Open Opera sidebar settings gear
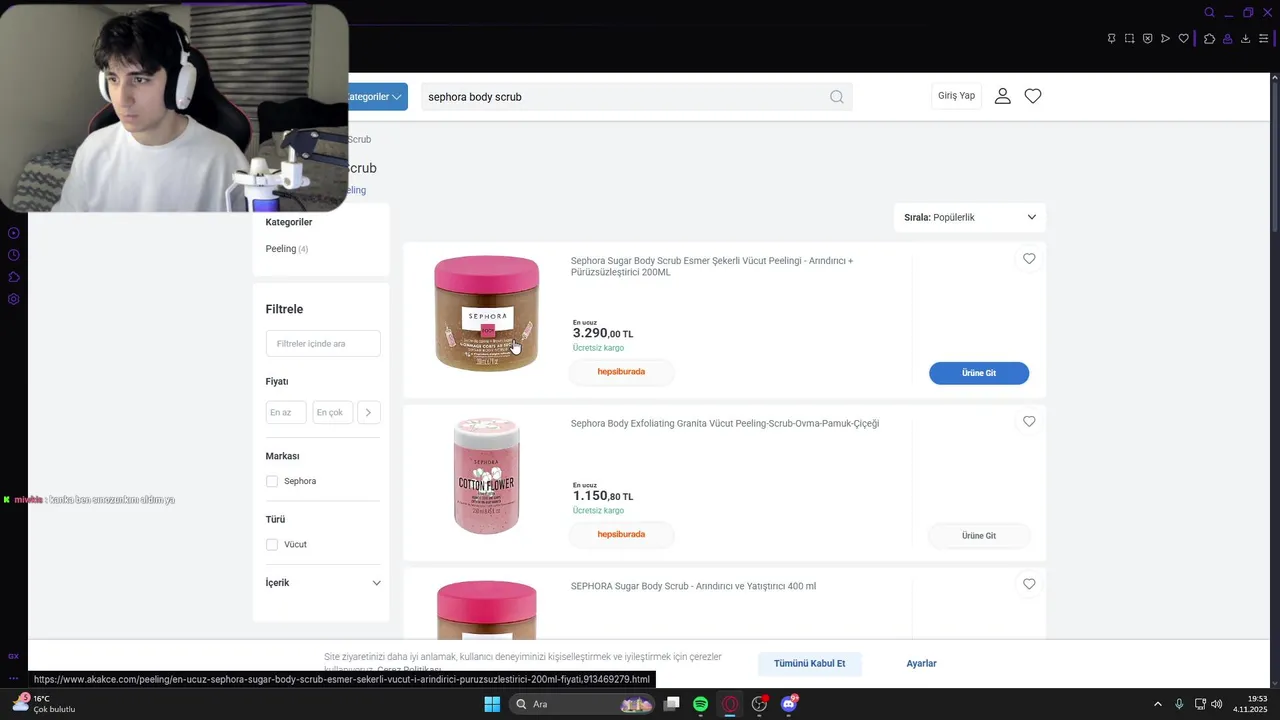The image size is (1280, 720). pyautogui.click(x=13, y=299)
